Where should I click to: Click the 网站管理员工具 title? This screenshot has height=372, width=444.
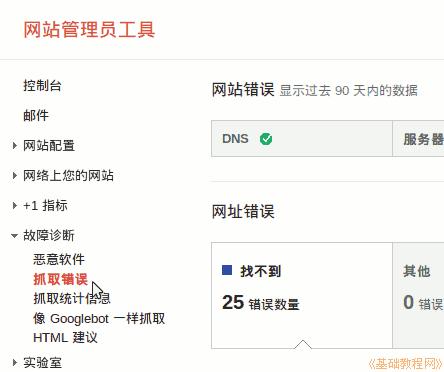[89, 30]
